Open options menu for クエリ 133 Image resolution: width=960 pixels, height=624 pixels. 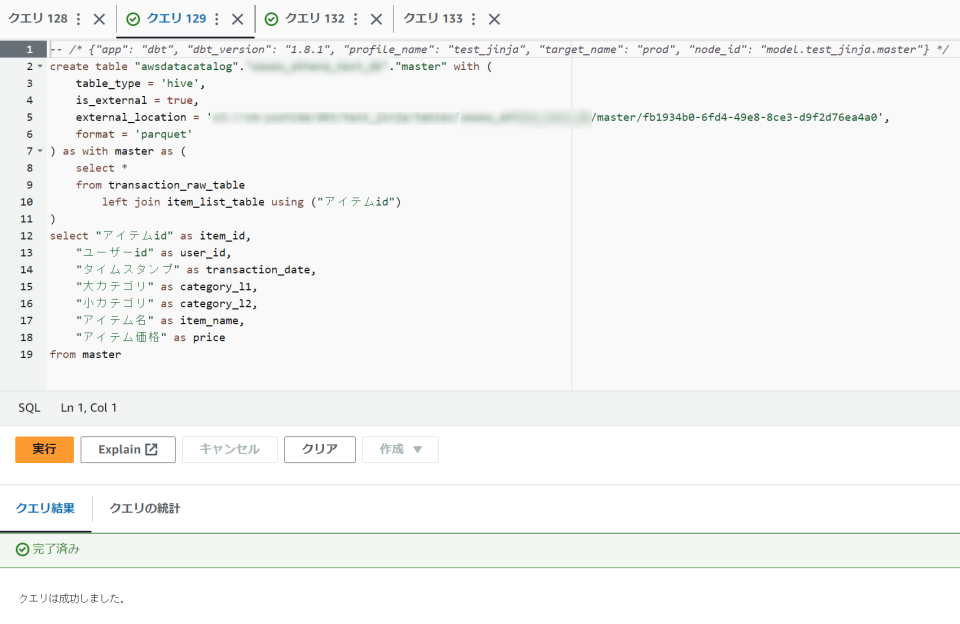click(473, 19)
